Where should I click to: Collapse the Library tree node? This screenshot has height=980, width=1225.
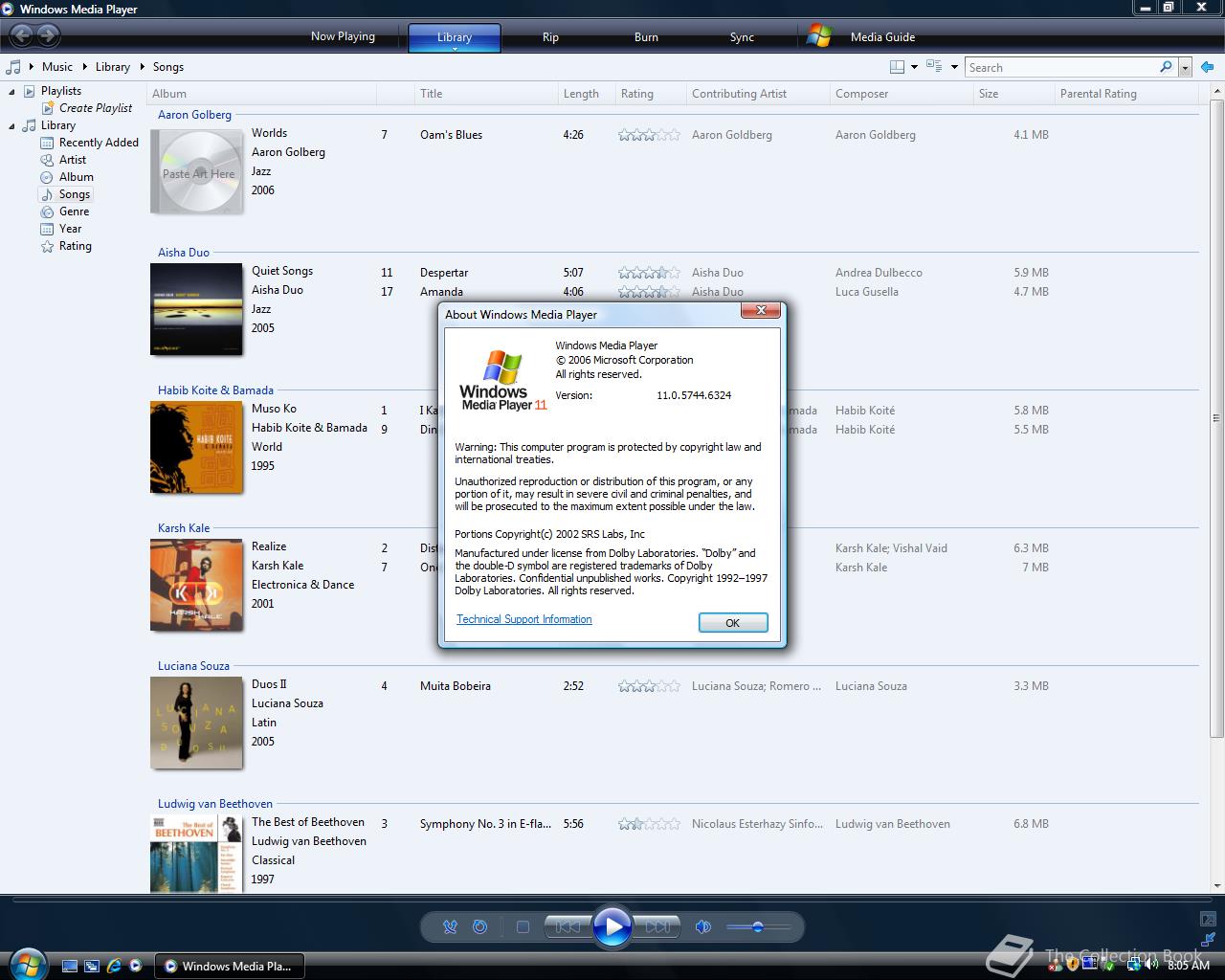point(11,126)
